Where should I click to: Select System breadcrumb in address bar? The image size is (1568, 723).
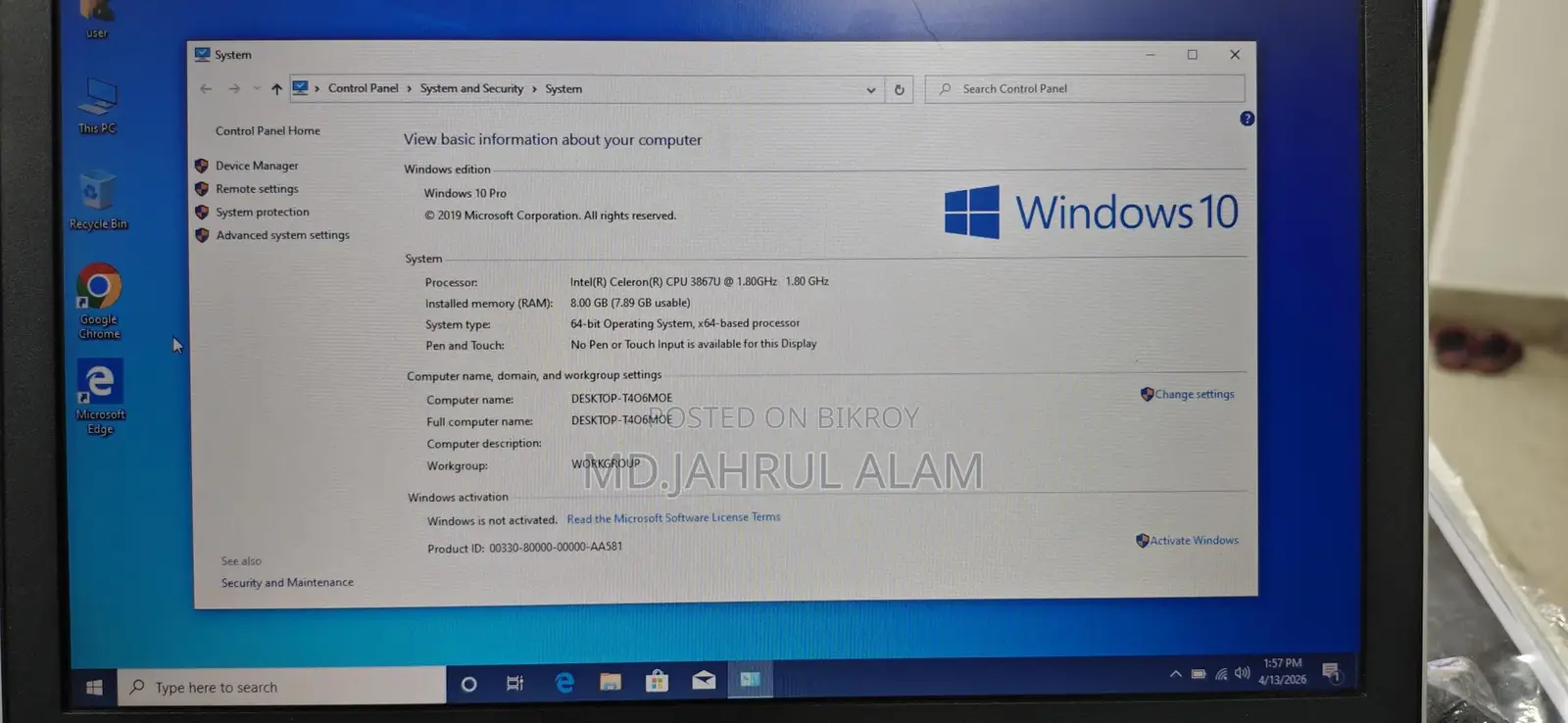coord(563,88)
